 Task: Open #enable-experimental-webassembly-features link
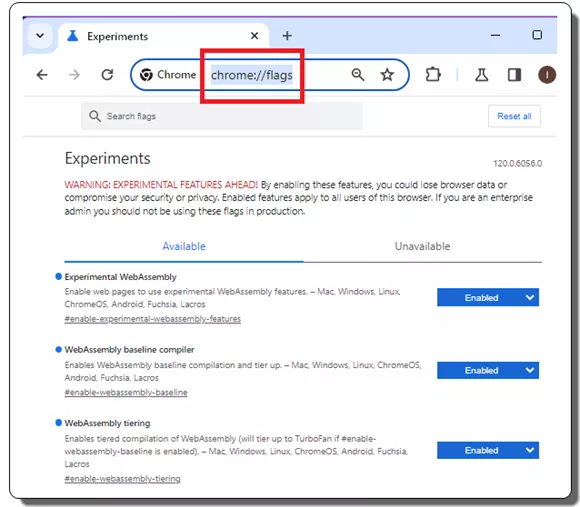pos(152,319)
